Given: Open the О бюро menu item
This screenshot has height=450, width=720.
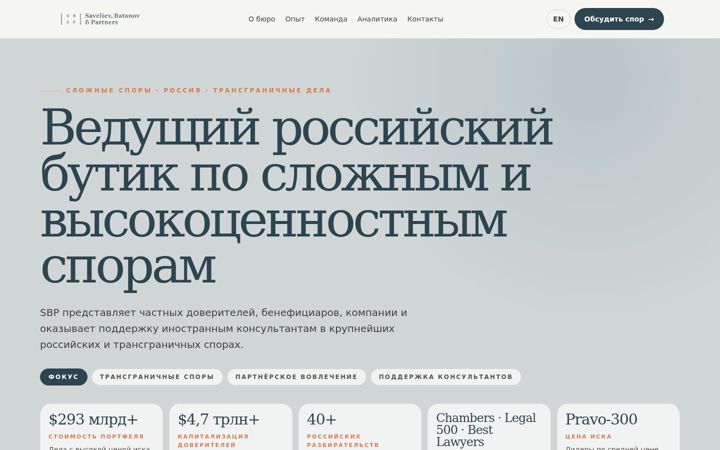Looking at the screenshot, I should pos(262,19).
